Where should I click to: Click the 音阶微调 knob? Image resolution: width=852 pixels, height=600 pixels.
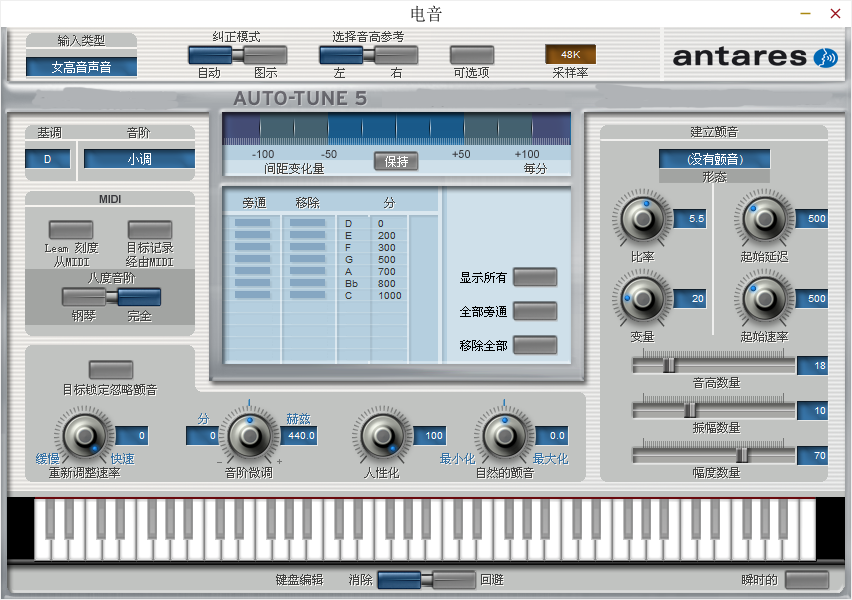pos(249,435)
